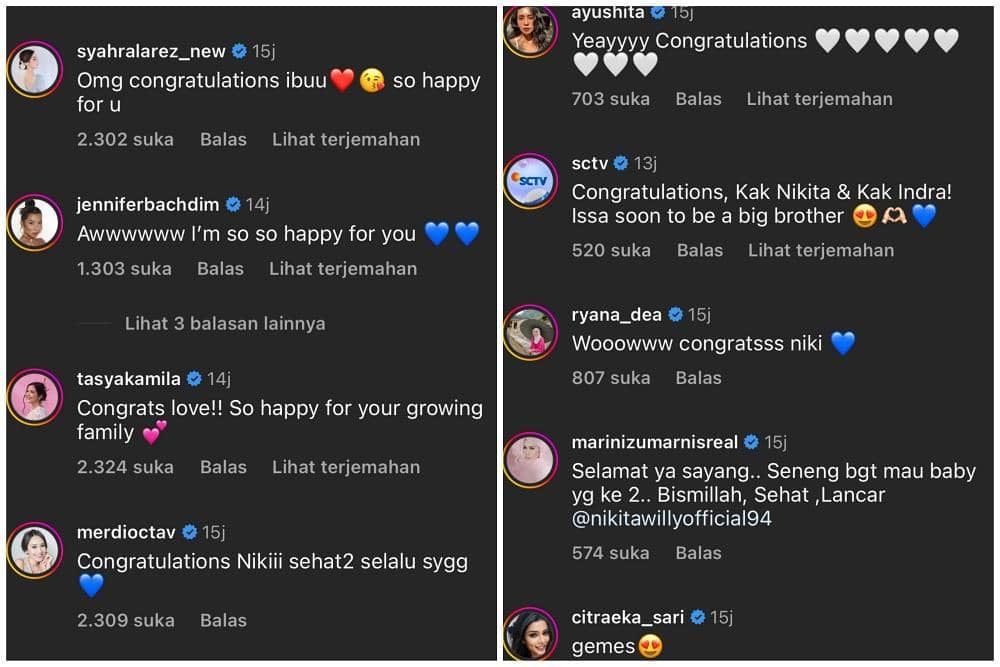
Task: Open syahralarez_new profile picture
Action: tap(35, 70)
